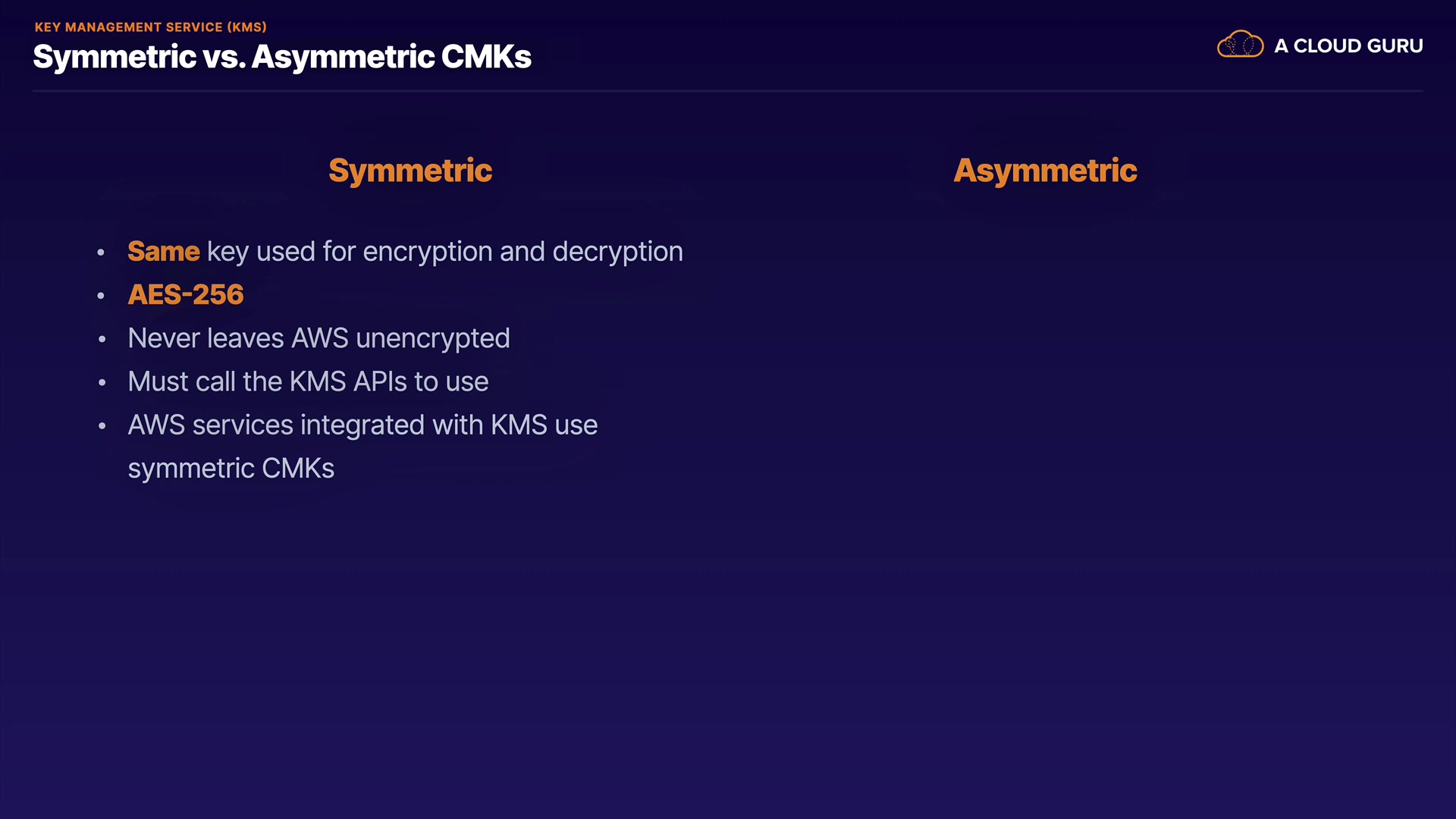Click the highlighted 'AES-256' text
Image resolution: width=1456 pixels, height=819 pixels.
click(x=186, y=295)
